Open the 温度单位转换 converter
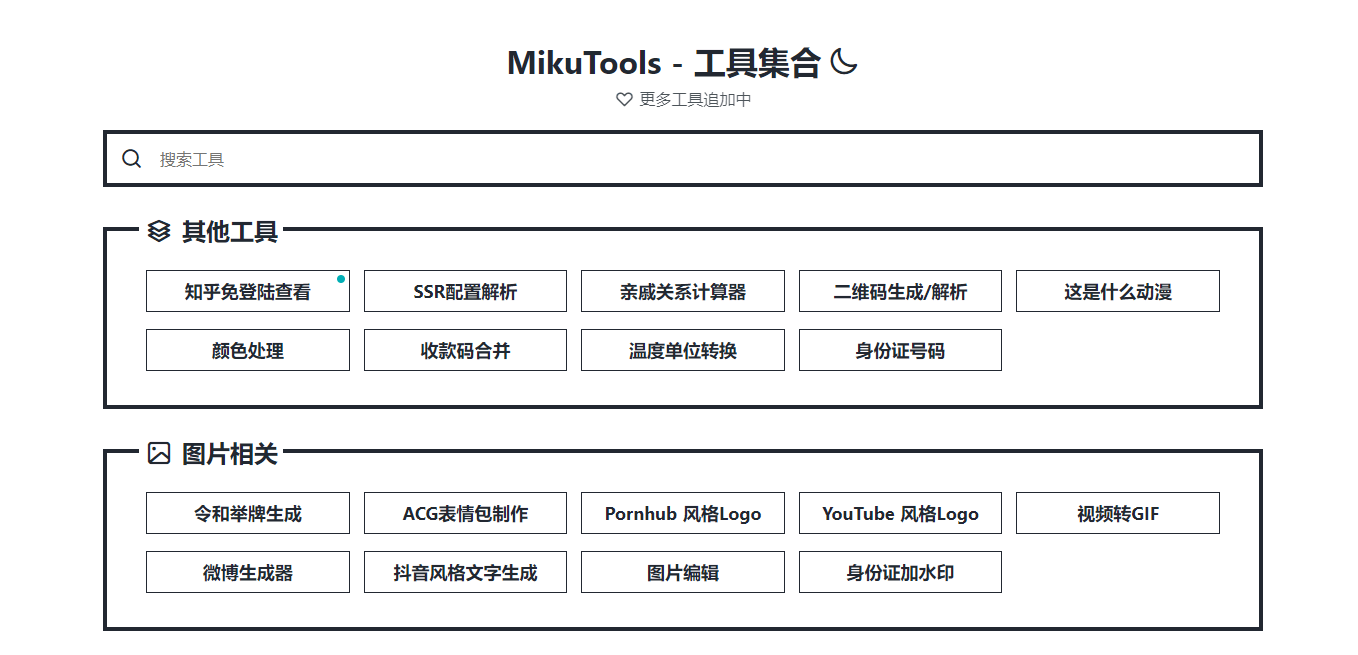The height and width of the screenshot is (655, 1358). (682, 351)
